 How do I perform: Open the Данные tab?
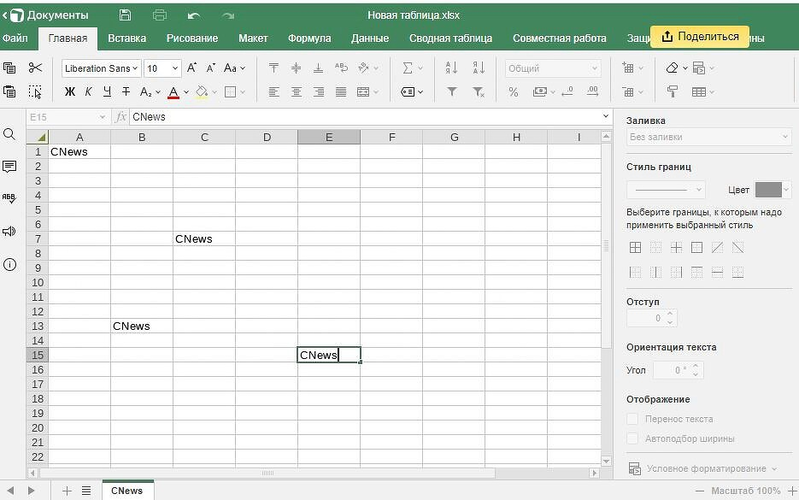(370, 38)
